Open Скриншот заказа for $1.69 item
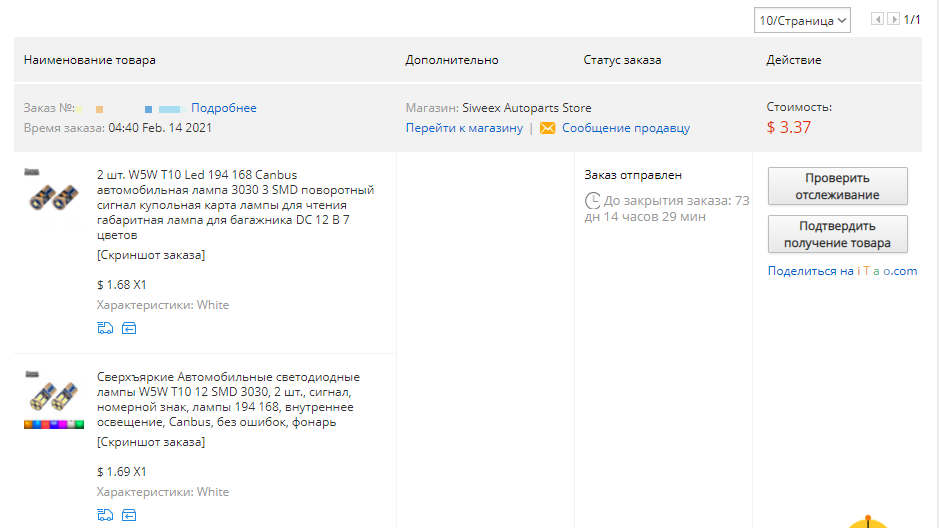Screen dimensions: 939x528 [x=151, y=442]
